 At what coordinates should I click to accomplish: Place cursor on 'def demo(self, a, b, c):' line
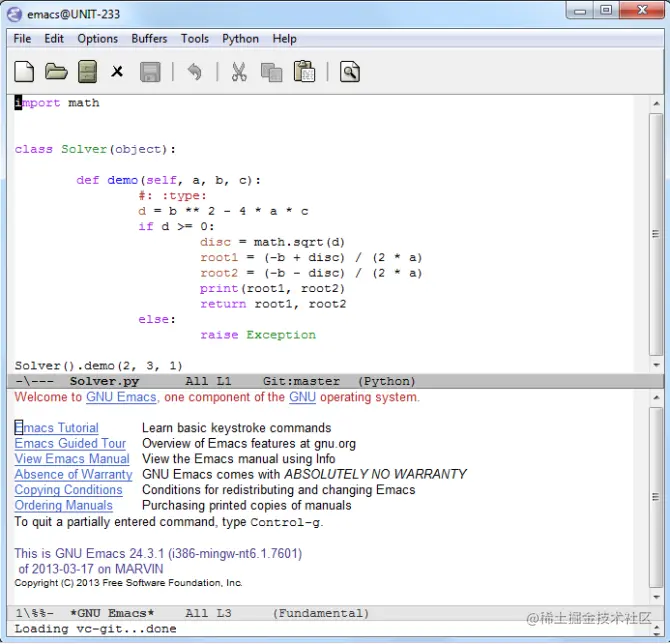pos(168,180)
